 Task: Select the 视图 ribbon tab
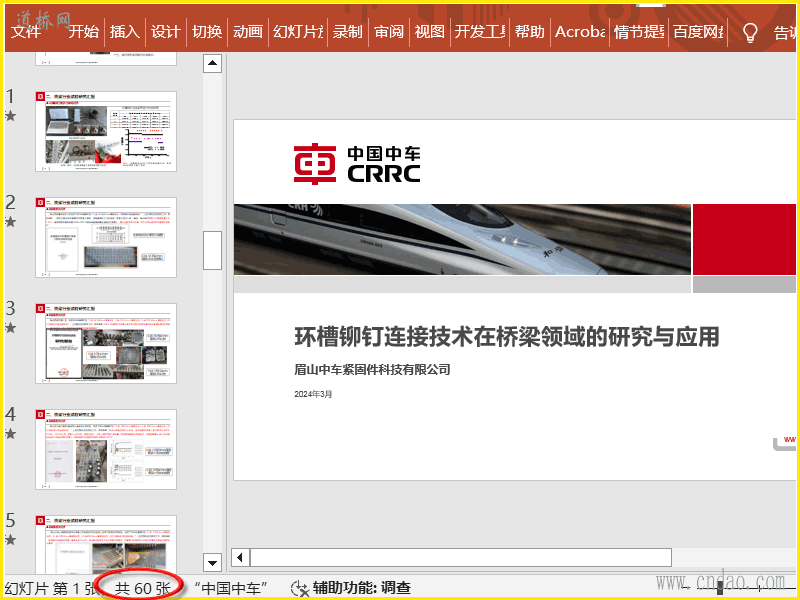click(430, 32)
